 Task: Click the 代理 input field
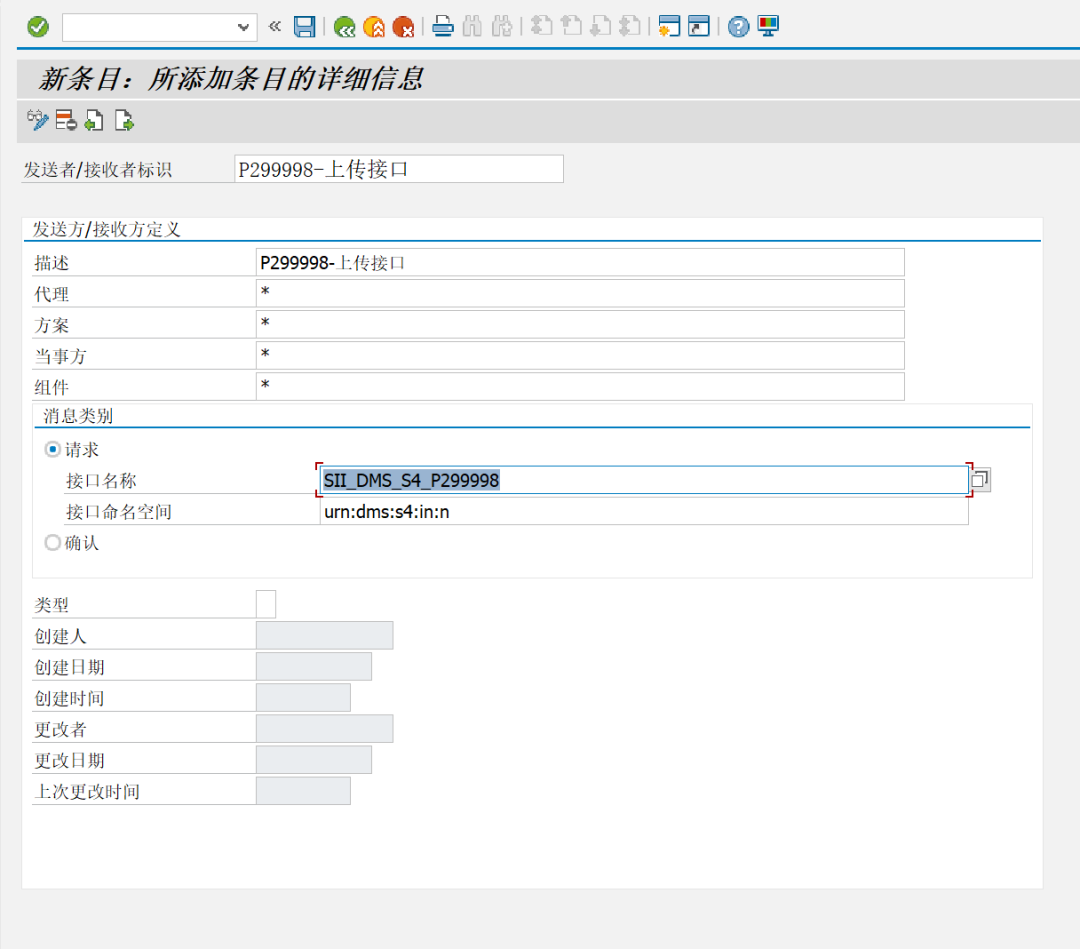tap(580, 293)
